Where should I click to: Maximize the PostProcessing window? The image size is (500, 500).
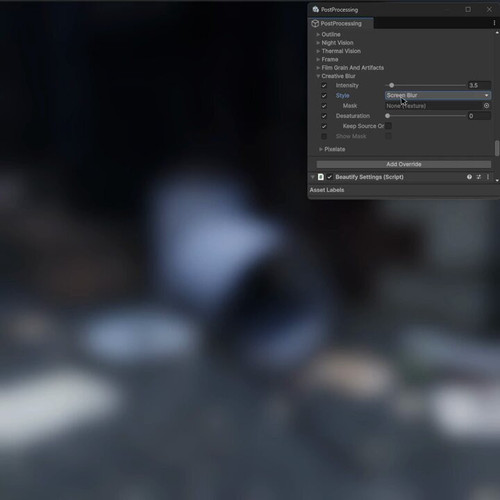point(468,9)
